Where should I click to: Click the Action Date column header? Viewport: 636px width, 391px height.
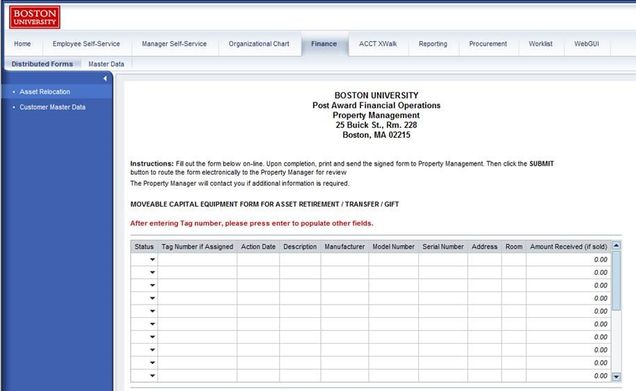click(x=258, y=247)
